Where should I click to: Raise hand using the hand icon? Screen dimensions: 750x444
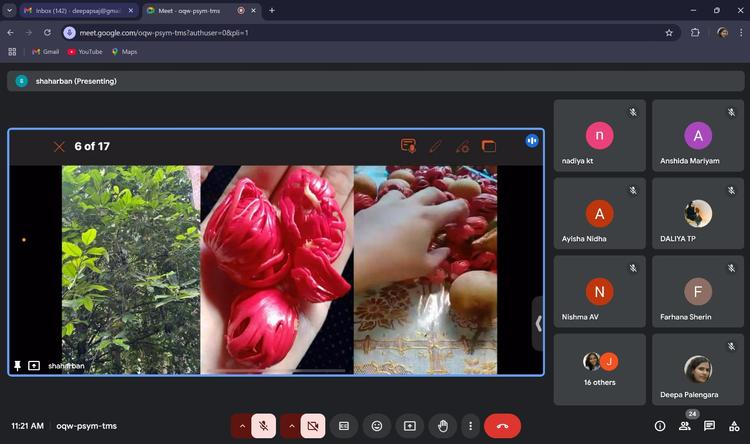pos(442,426)
